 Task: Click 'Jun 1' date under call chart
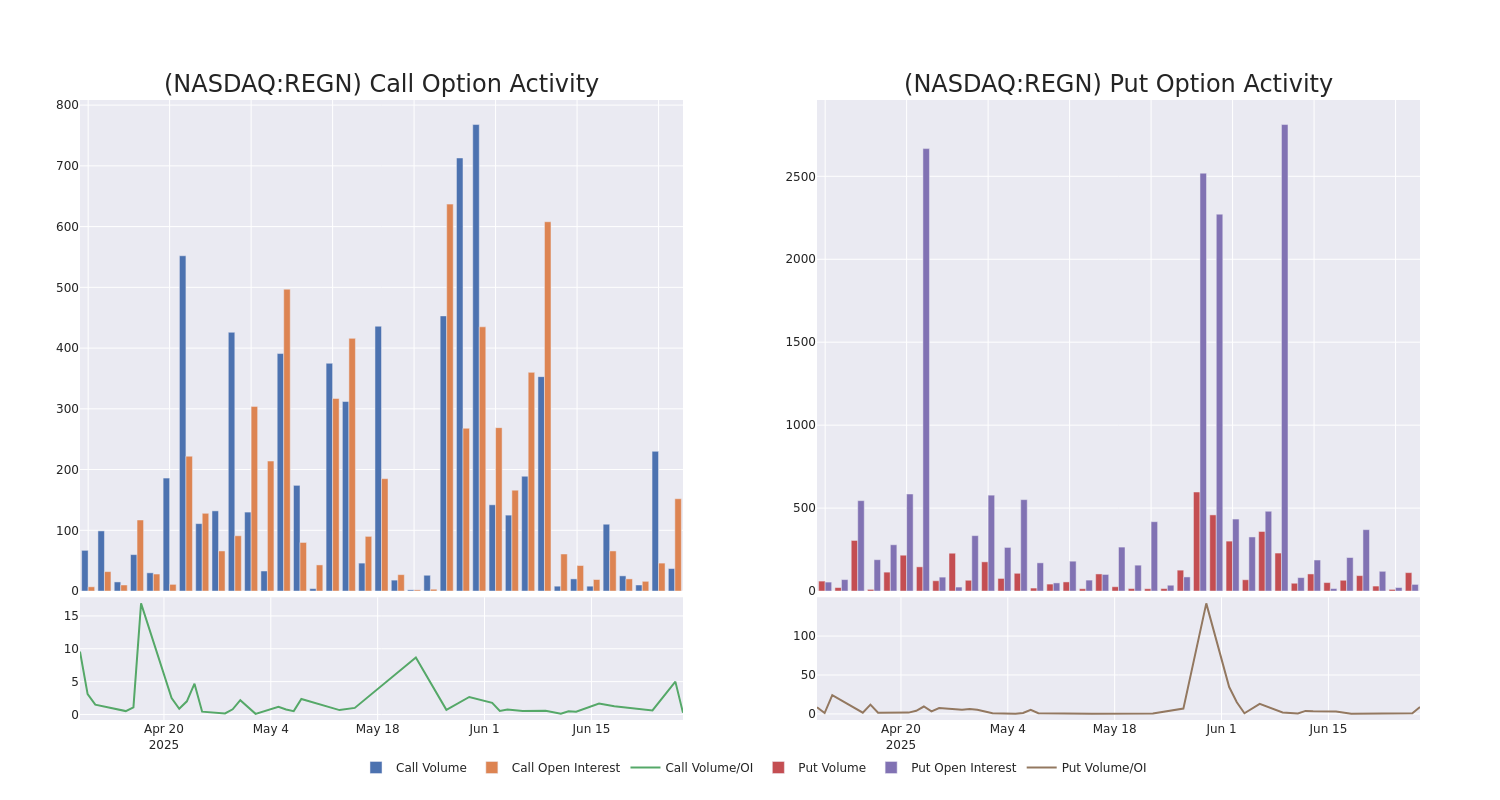[485, 729]
